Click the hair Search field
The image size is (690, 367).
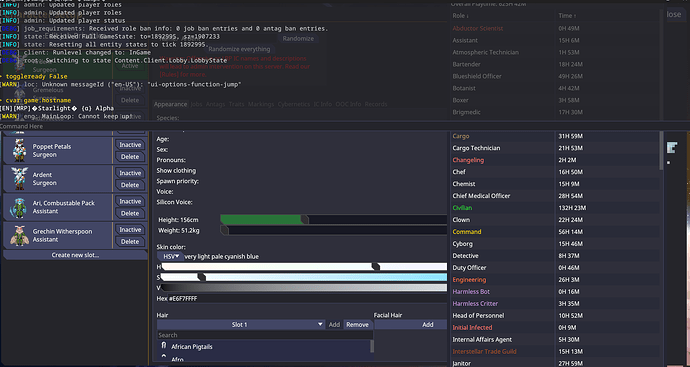[265, 335]
